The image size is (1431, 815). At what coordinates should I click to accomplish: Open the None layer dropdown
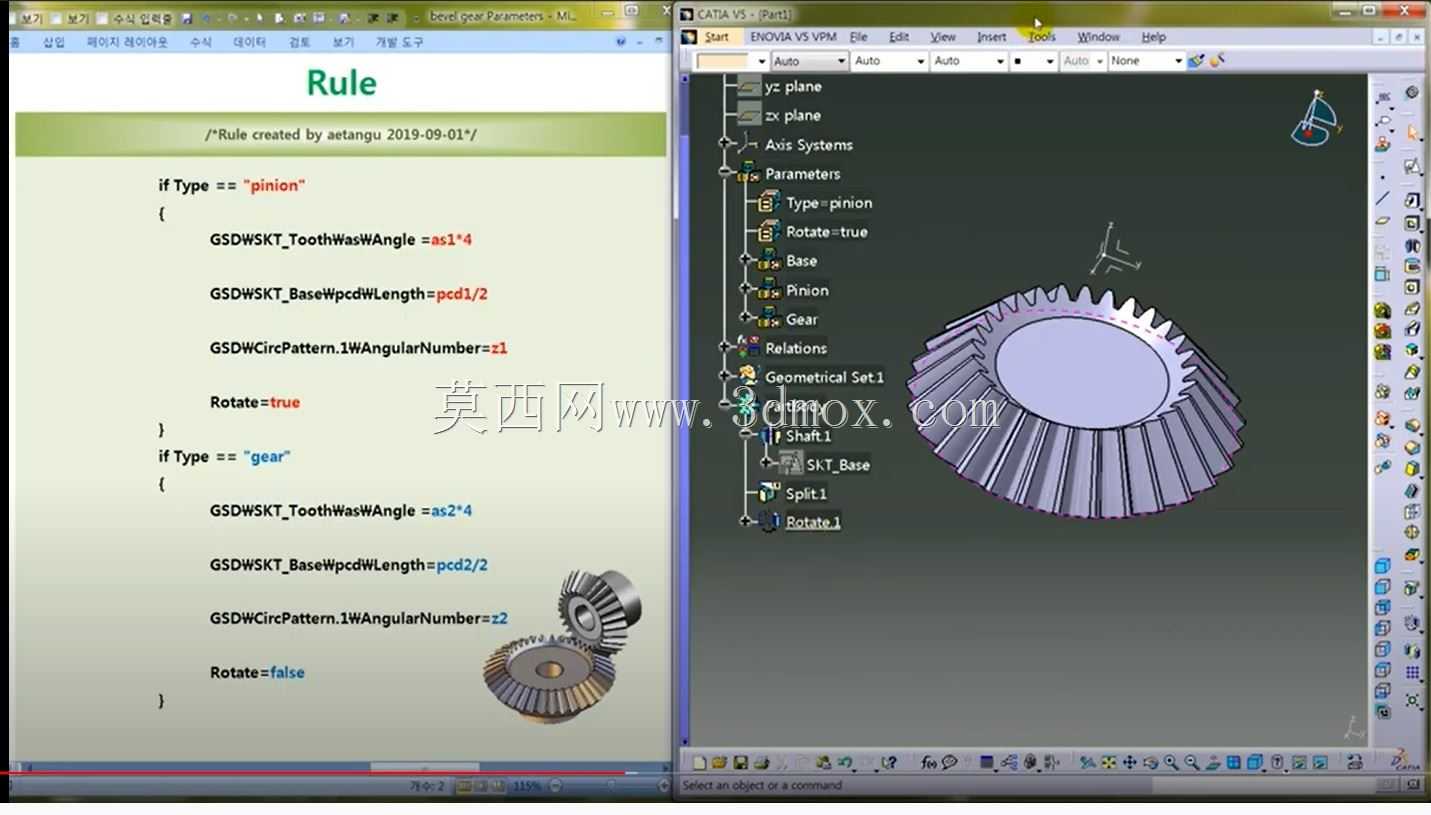[x=1177, y=61]
